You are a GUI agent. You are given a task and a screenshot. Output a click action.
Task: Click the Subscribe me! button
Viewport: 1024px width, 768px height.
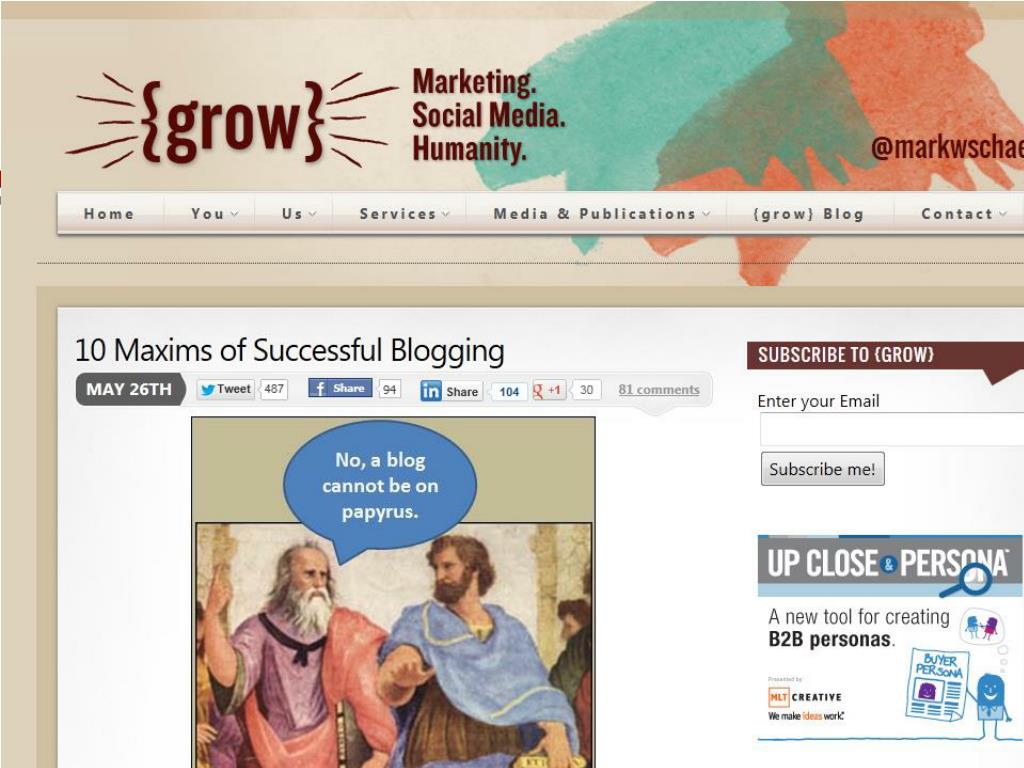point(822,469)
